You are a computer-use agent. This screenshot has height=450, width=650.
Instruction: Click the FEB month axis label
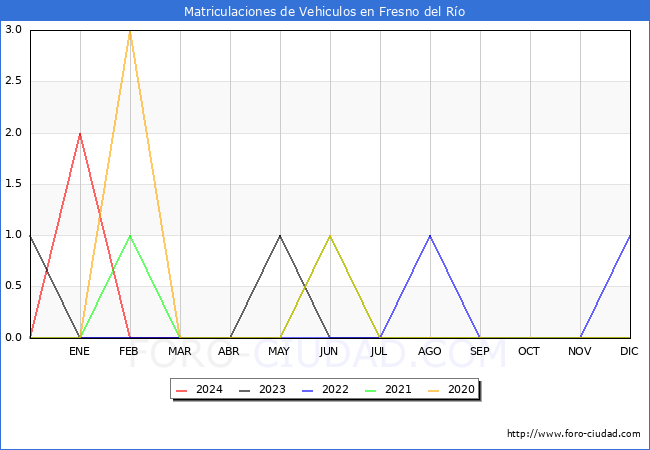[x=129, y=351]
